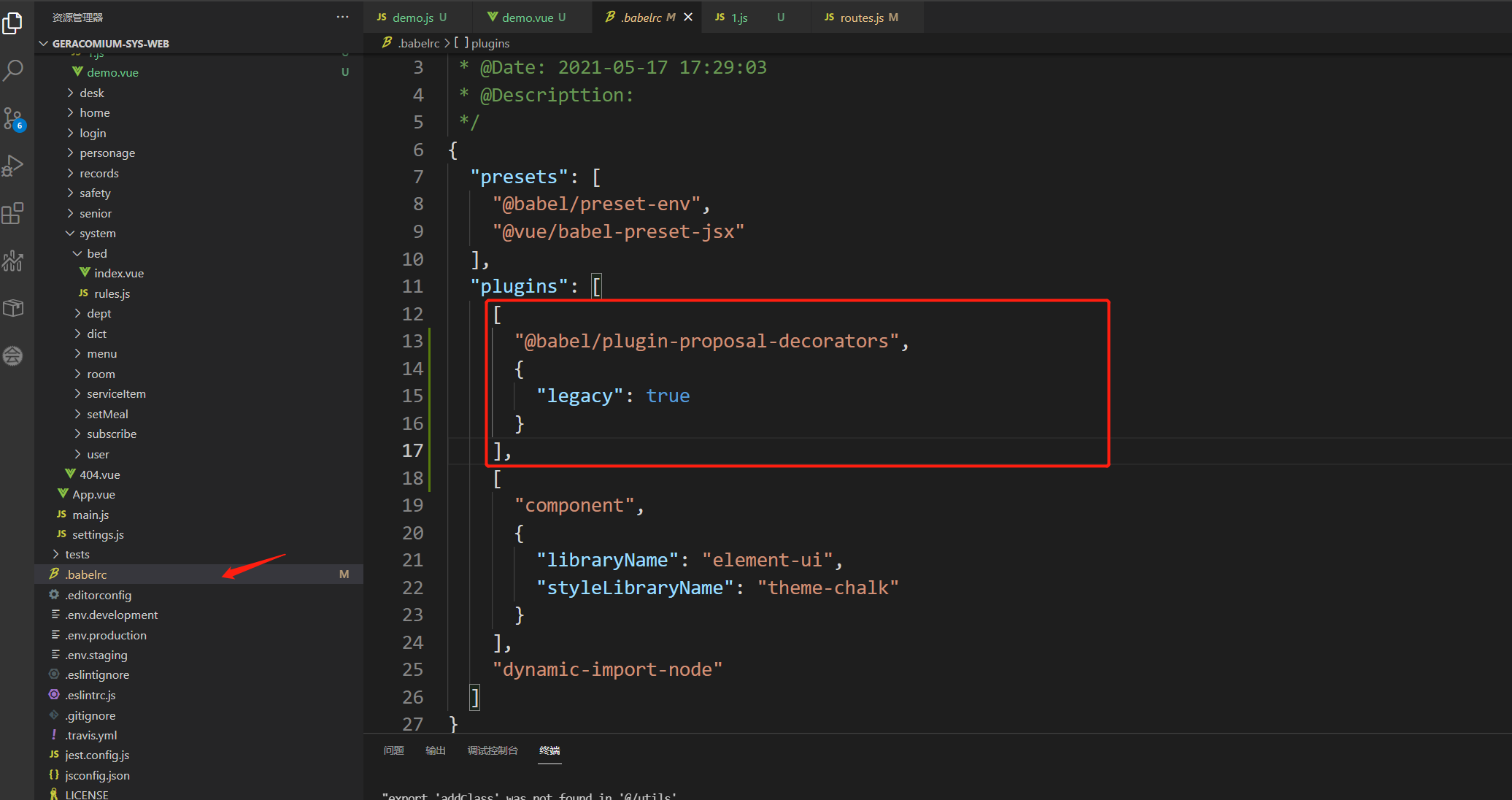Expand the tests folder
The height and width of the screenshot is (800, 1512).
pyautogui.click(x=77, y=555)
